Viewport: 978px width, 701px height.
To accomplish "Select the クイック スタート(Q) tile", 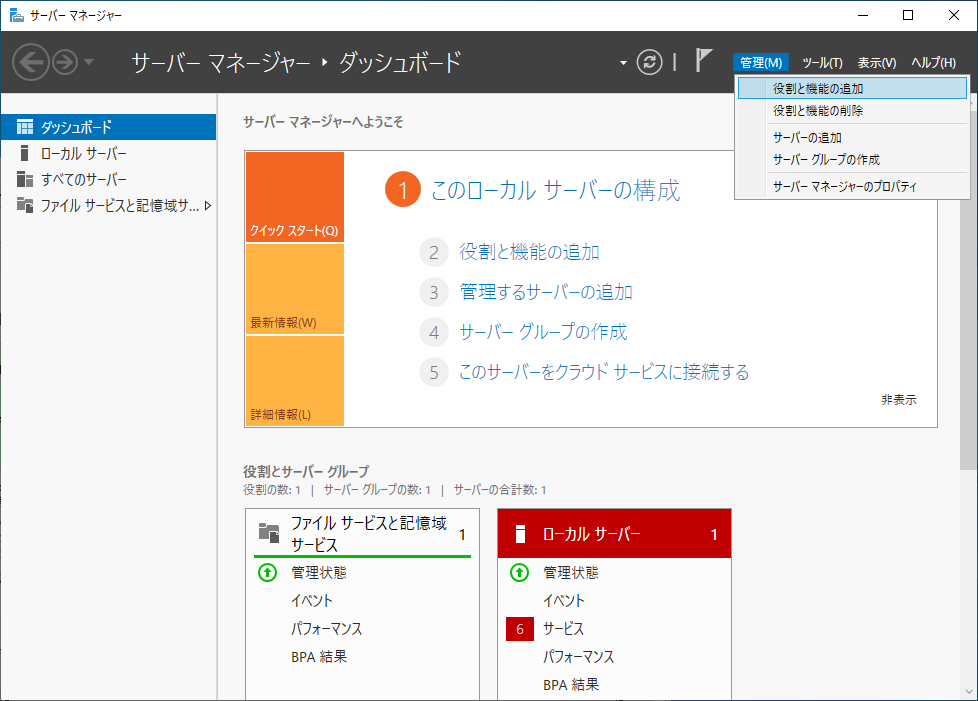I will 295,197.
